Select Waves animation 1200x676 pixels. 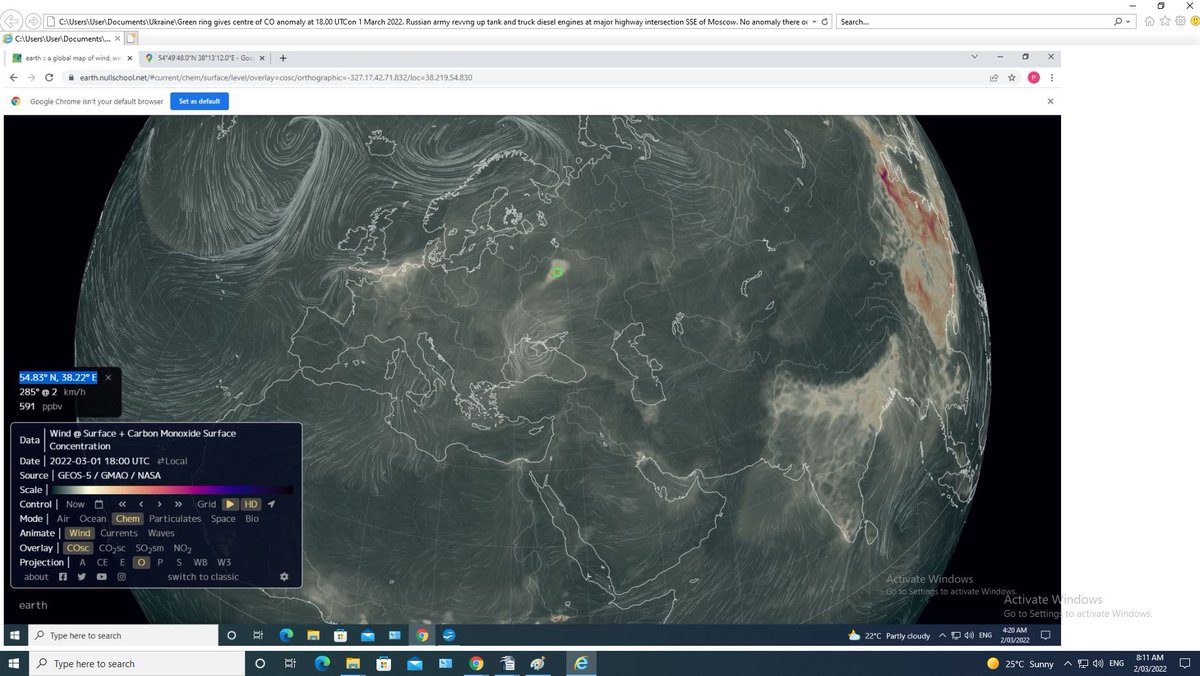coord(161,533)
